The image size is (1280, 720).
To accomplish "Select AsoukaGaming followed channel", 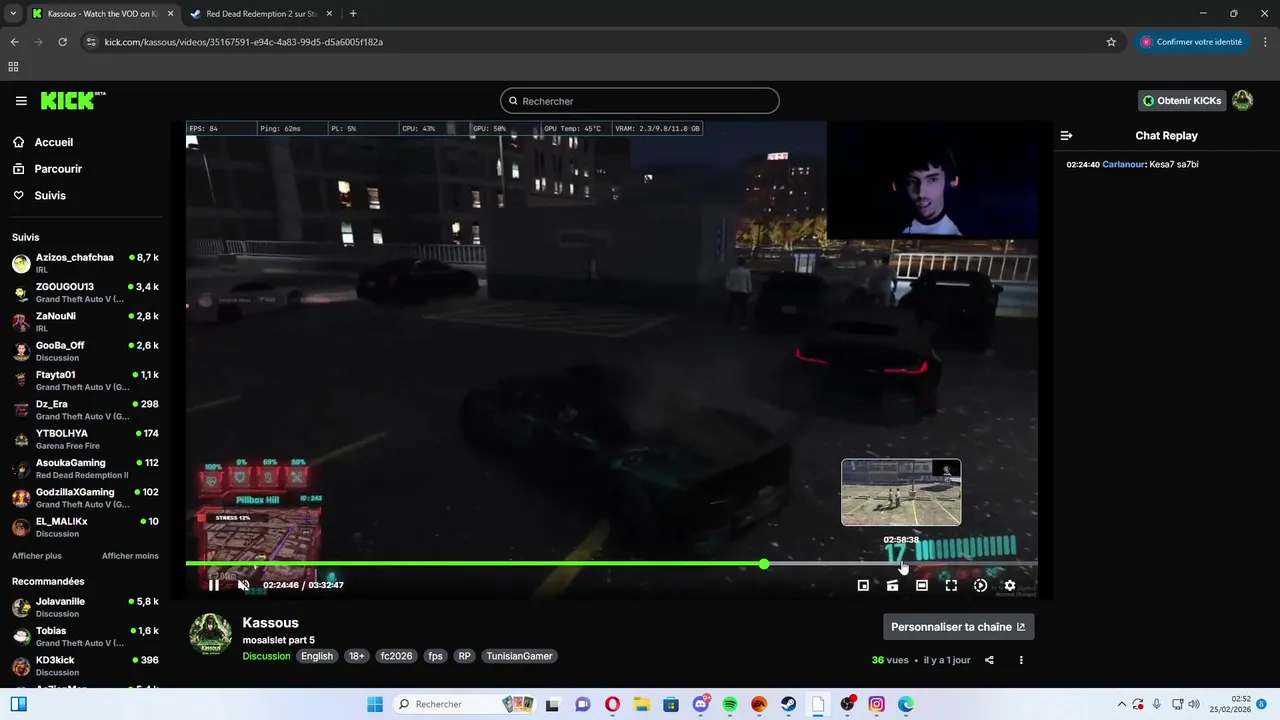I will point(85,469).
